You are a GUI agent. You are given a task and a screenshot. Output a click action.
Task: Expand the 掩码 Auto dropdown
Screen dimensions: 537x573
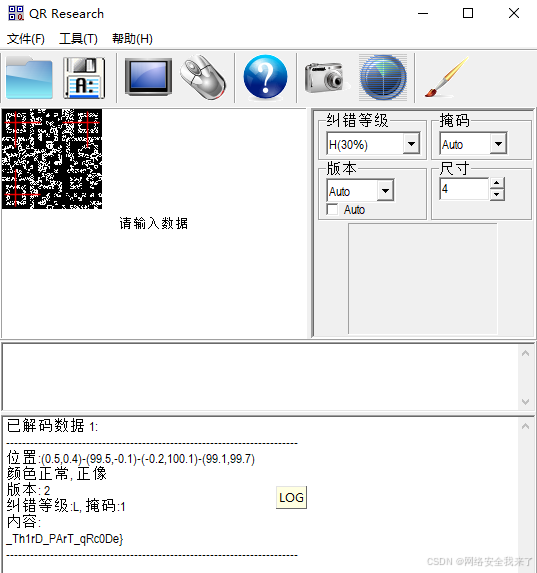pos(498,144)
